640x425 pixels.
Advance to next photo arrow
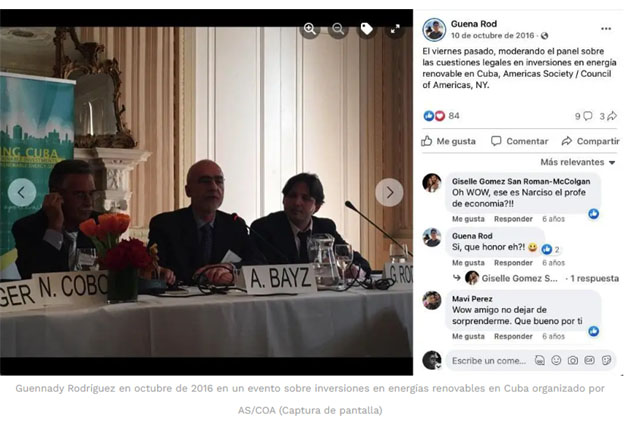(x=389, y=192)
